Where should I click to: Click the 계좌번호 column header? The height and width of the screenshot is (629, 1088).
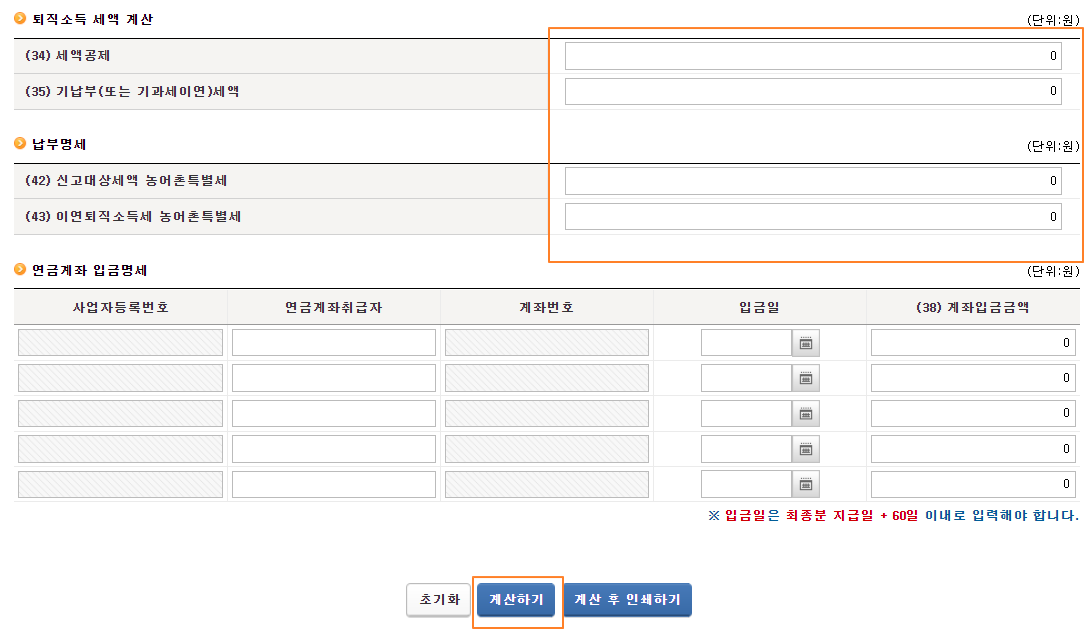pyautogui.click(x=547, y=308)
